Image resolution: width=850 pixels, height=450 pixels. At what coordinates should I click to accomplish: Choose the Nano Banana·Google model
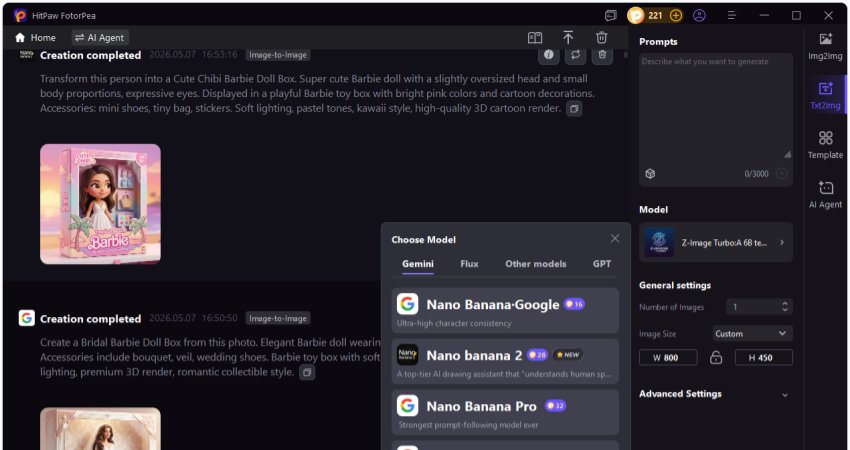coord(505,311)
